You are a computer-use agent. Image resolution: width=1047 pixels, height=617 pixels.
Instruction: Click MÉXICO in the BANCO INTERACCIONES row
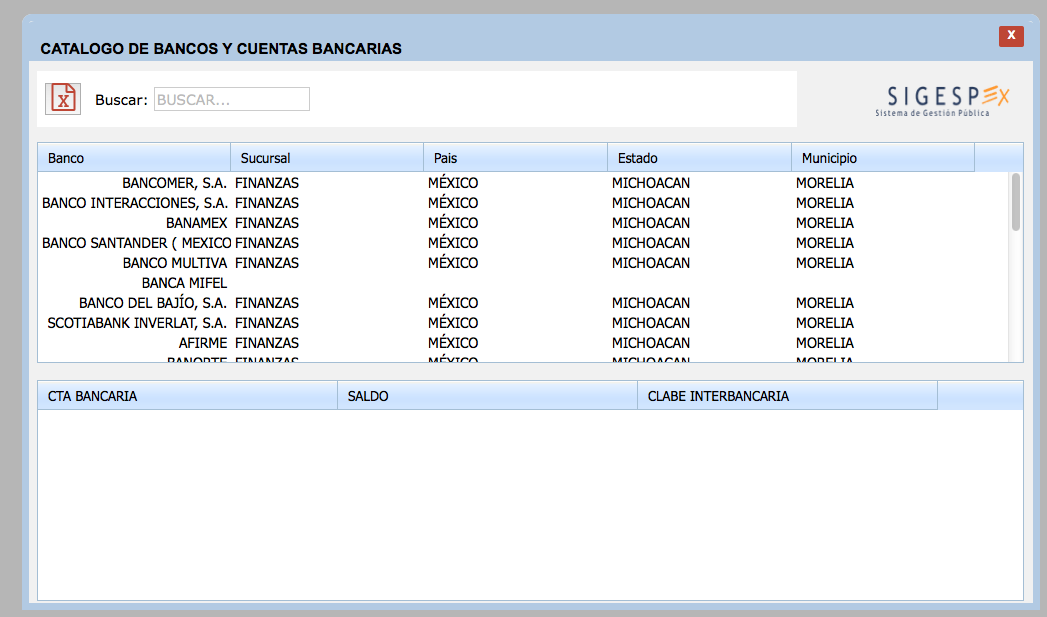(x=453, y=203)
